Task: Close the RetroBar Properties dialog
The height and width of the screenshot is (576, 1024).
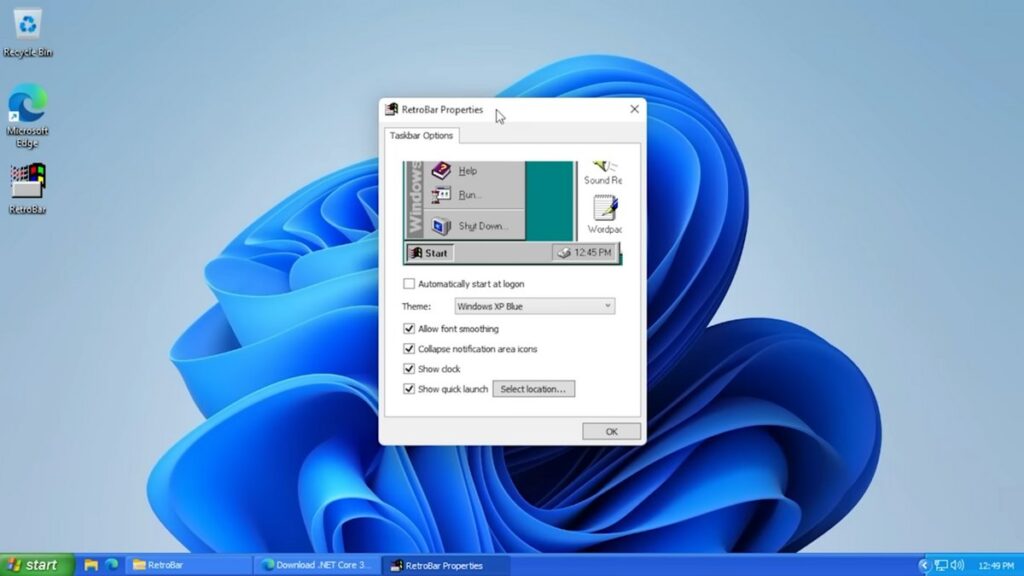Action: [634, 109]
